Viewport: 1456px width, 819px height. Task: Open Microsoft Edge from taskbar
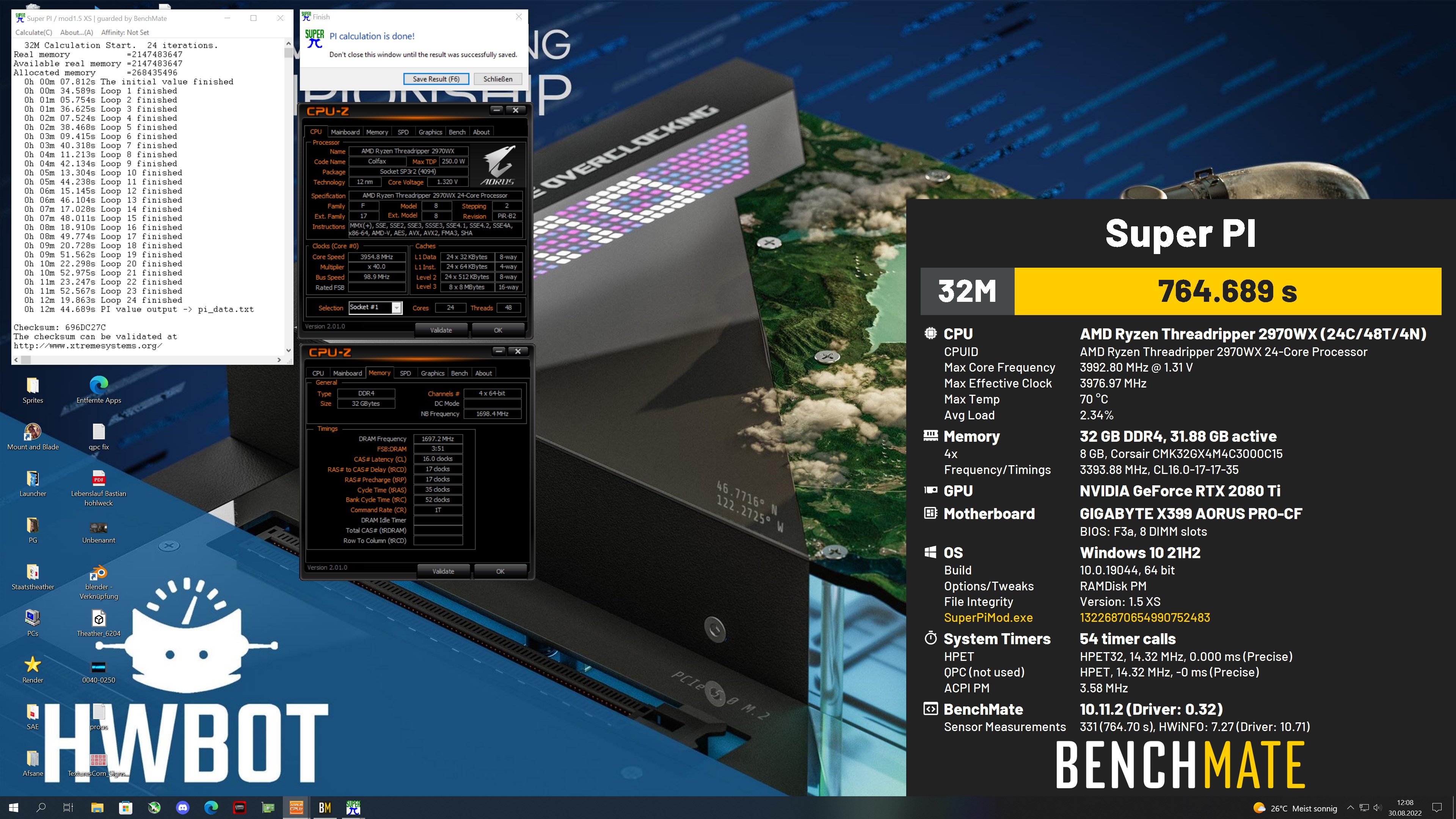pyautogui.click(x=211, y=808)
